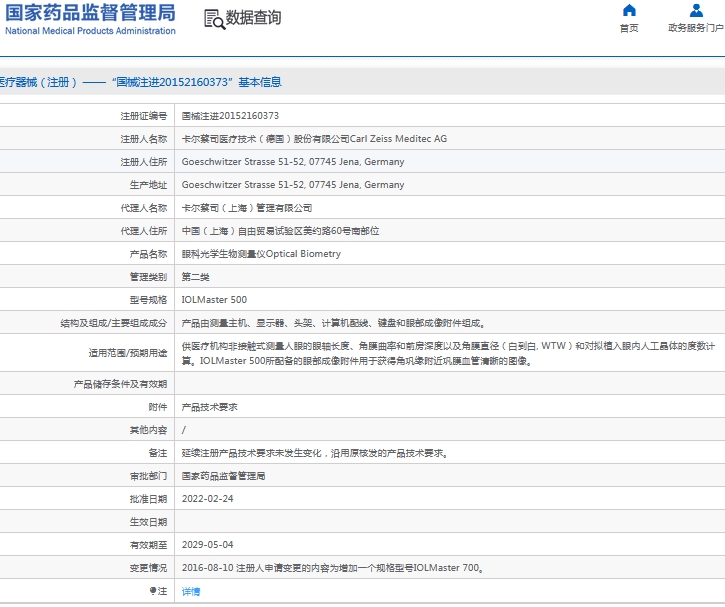Select change record 2016-08-10 IOLMaster 700 text
The image size is (725, 607).
click(x=333, y=568)
